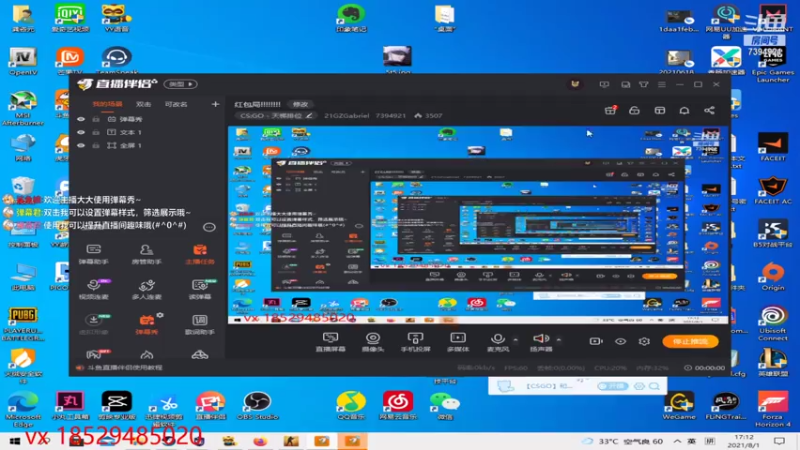The height and width of the screenshot is (450, 800).
Task: Select the 全屏 1 layer row
Action: pyautogui.click(x=146, y=145)
